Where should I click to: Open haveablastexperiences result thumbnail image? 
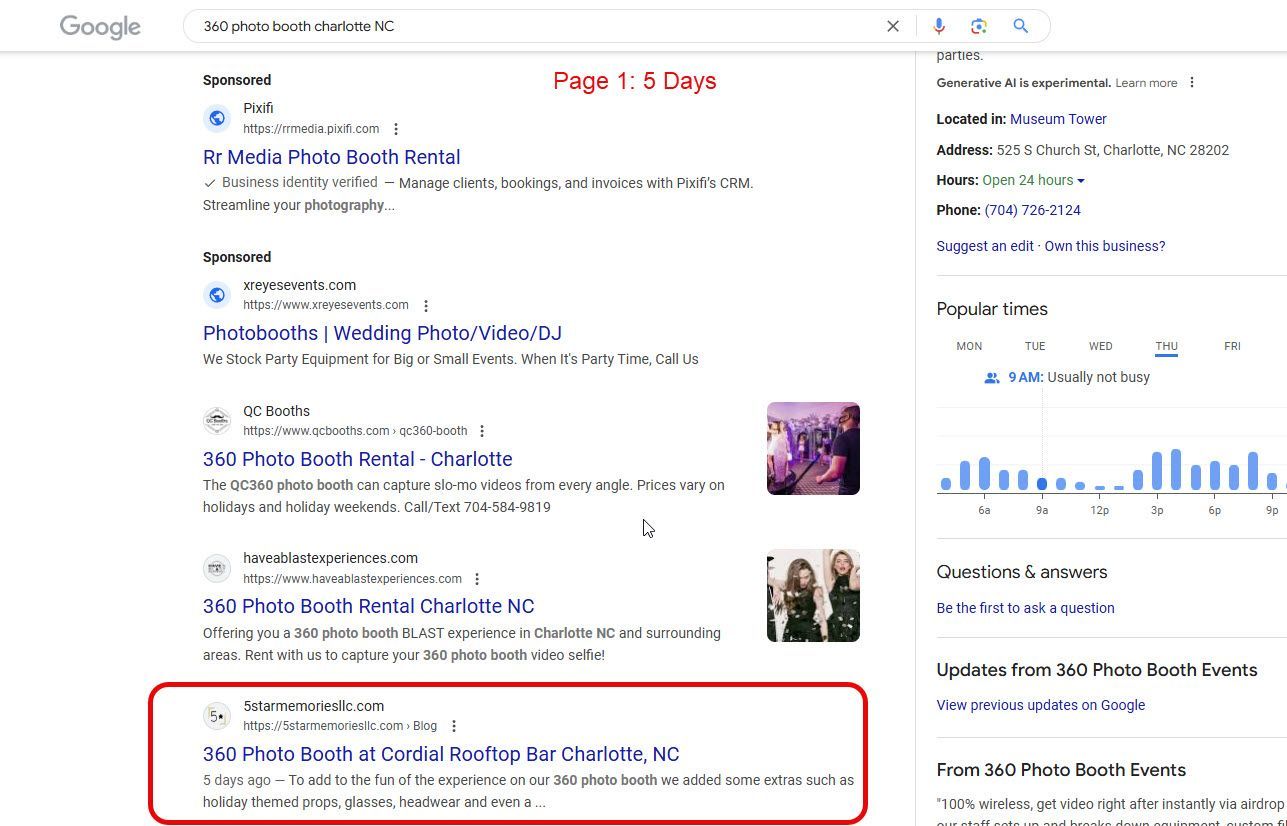coord(813,595)
